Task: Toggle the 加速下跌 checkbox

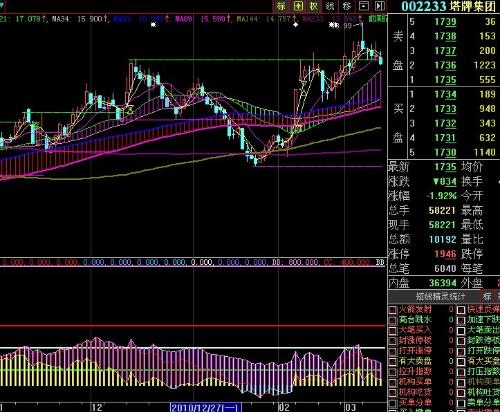Action: tap(461, 321)
